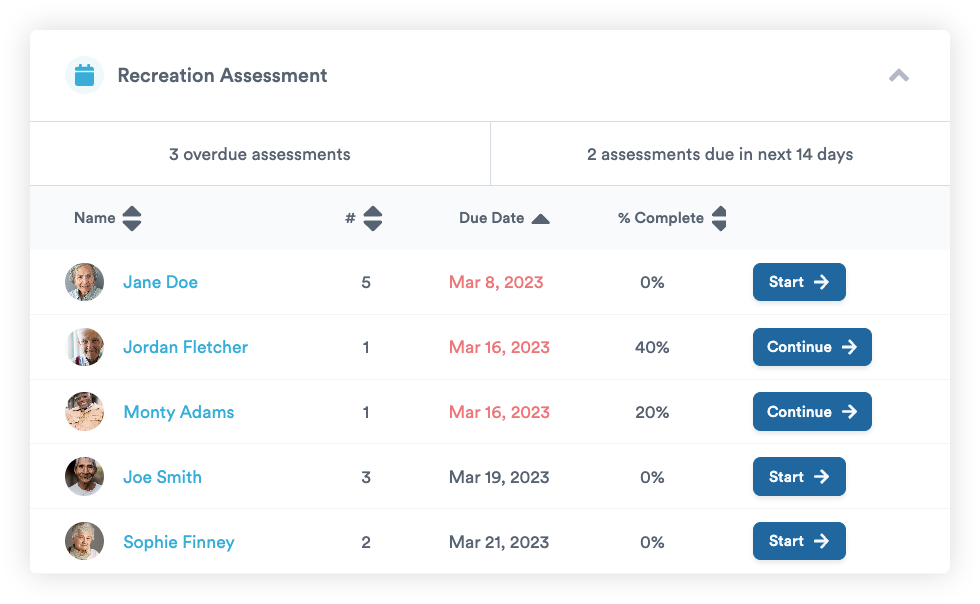
Task: Click the Monty Adams name link
Action: pos(178,412)
